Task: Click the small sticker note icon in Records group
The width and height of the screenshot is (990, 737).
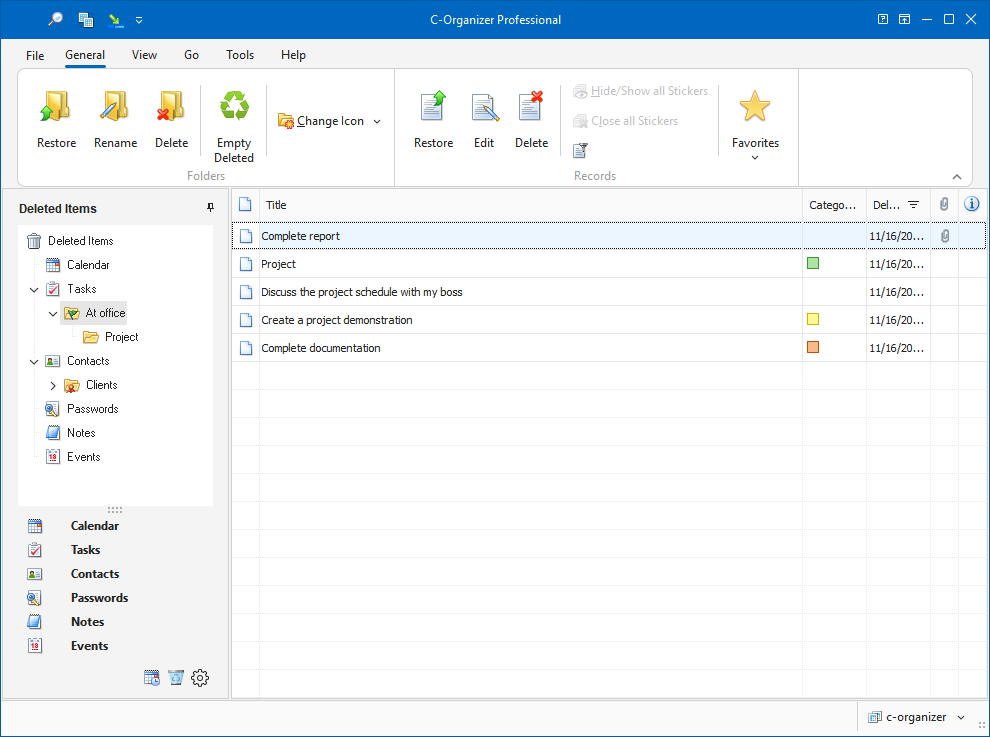Action: [x=580, y=150]
